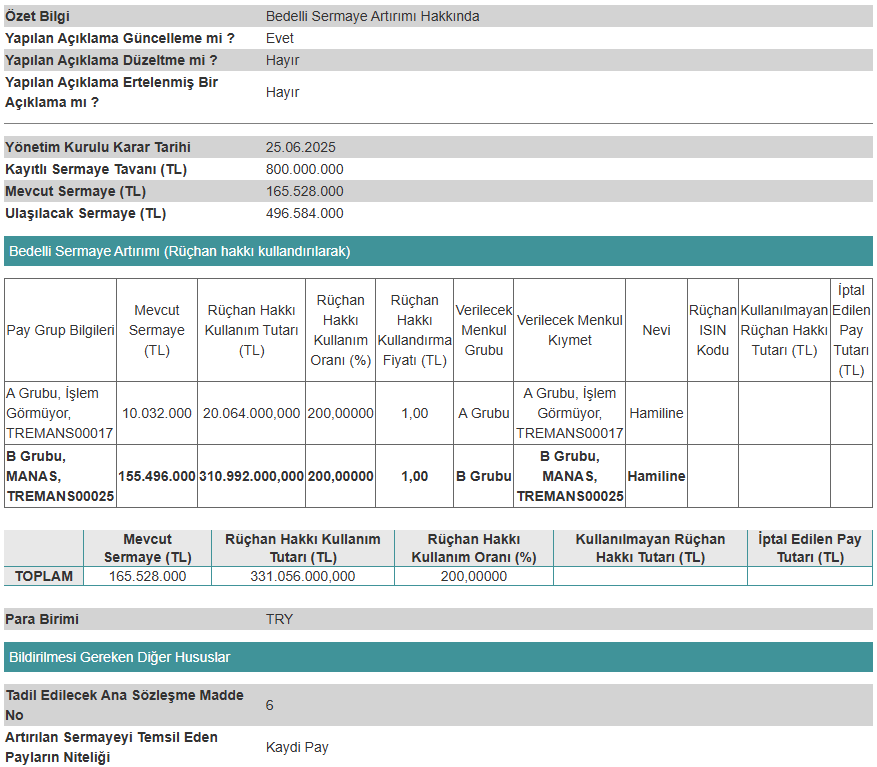Select the amount 20.064.000,000 in A Grubu row
The width and height of the screenshot is (877, 767).
point(251,413)
